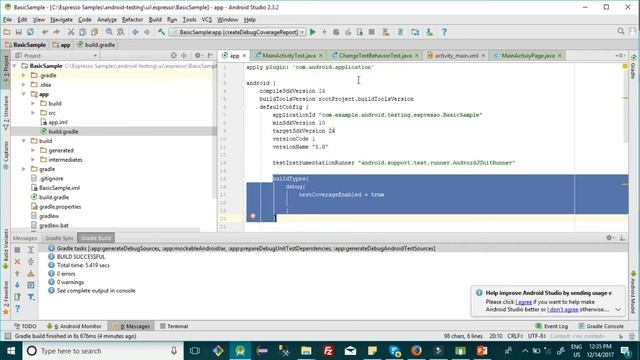Open FileZilla from the taskbar
Screen dimensions: 640x360
[328, 351]
